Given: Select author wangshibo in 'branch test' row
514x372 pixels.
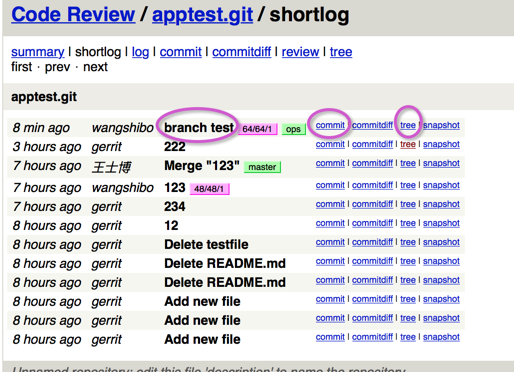Looking at the screenshot, I should (x=123, y=128).
